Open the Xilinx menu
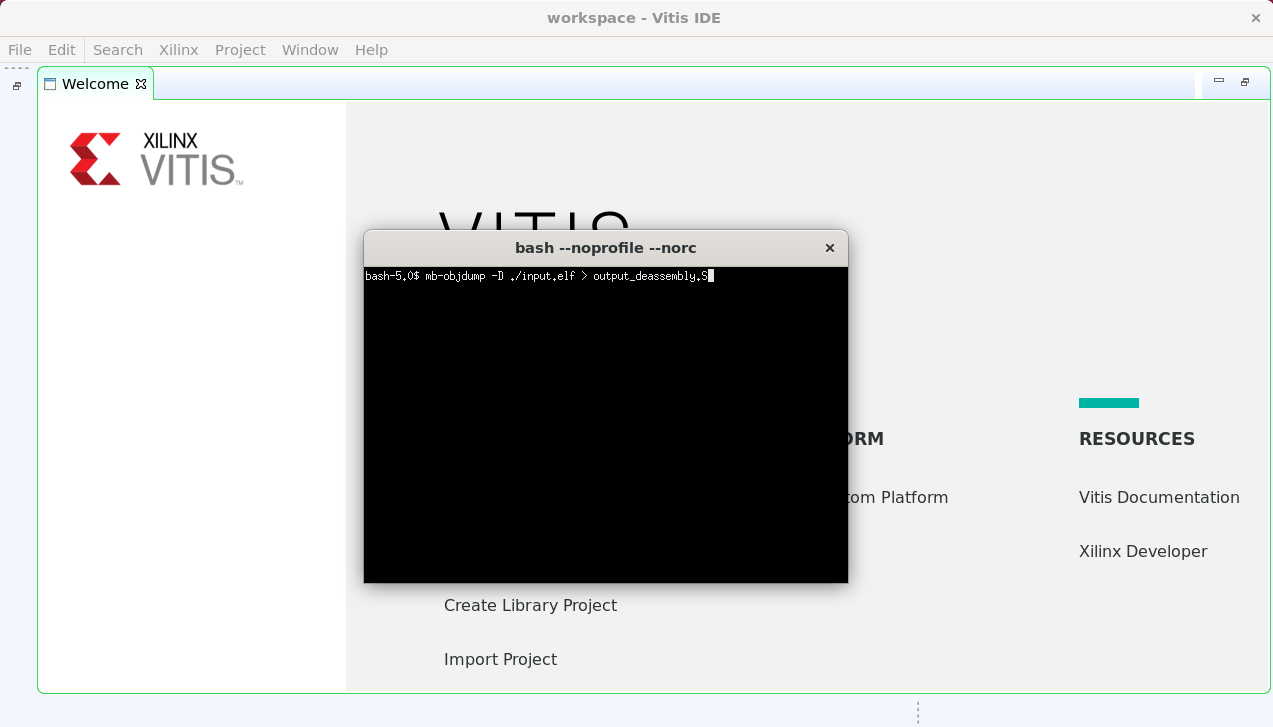This screenshot has width=1273, height=727. (178, 49)
